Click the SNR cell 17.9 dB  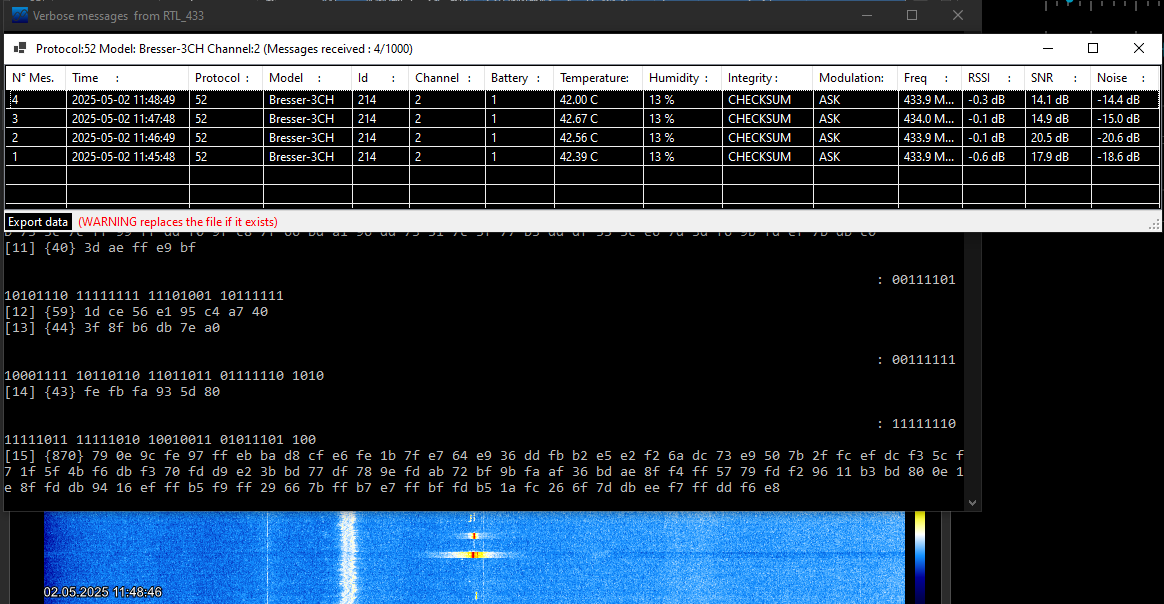pyautogui.click(x=1058, y=157)
